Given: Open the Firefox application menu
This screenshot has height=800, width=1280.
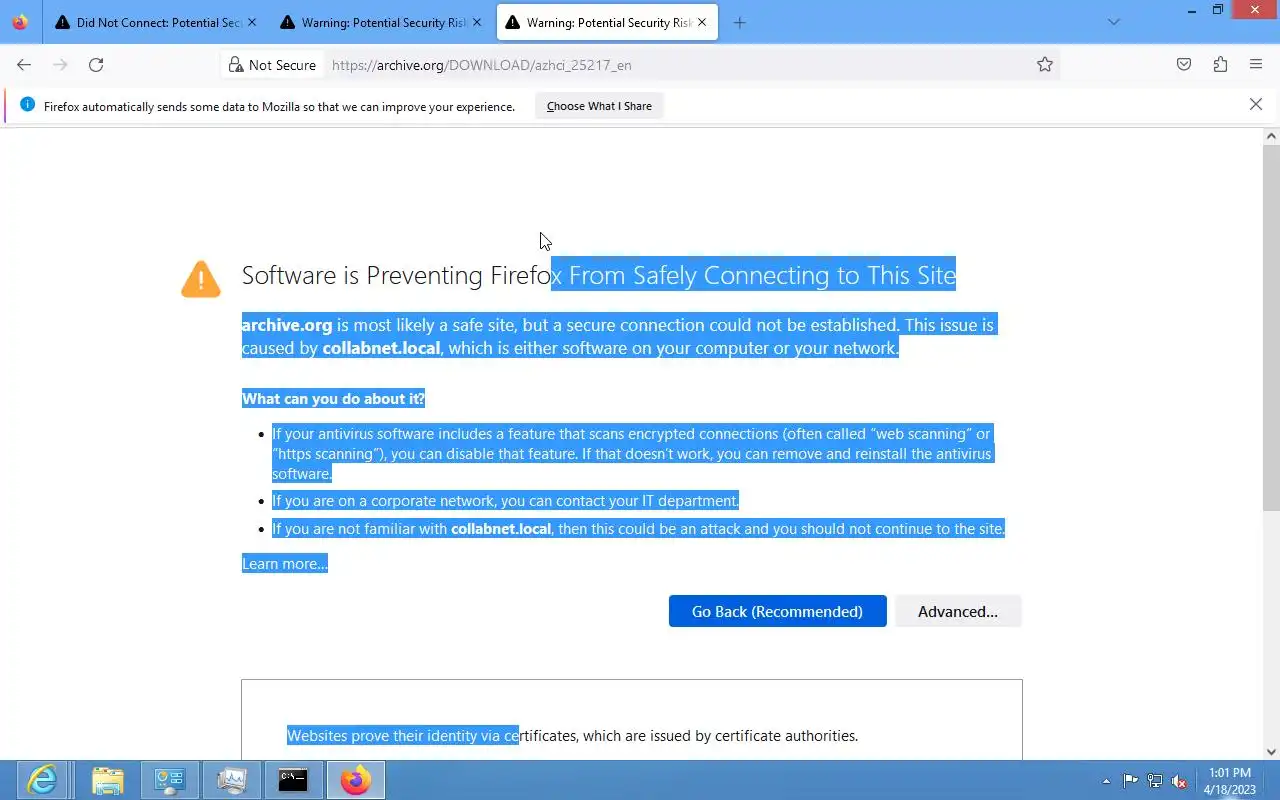Looking at the screenshot, I should point(1256,65).
